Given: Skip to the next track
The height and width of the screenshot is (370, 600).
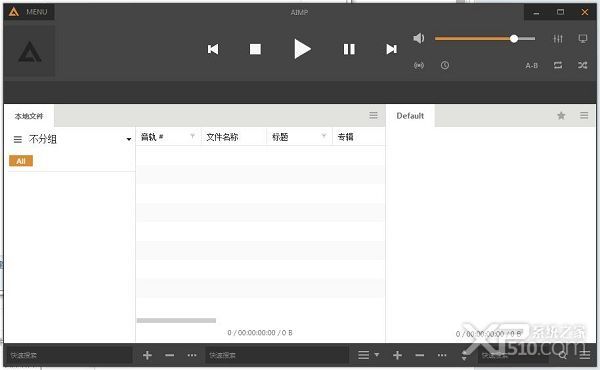Looking at the screenshot, I should pos(391,49).
